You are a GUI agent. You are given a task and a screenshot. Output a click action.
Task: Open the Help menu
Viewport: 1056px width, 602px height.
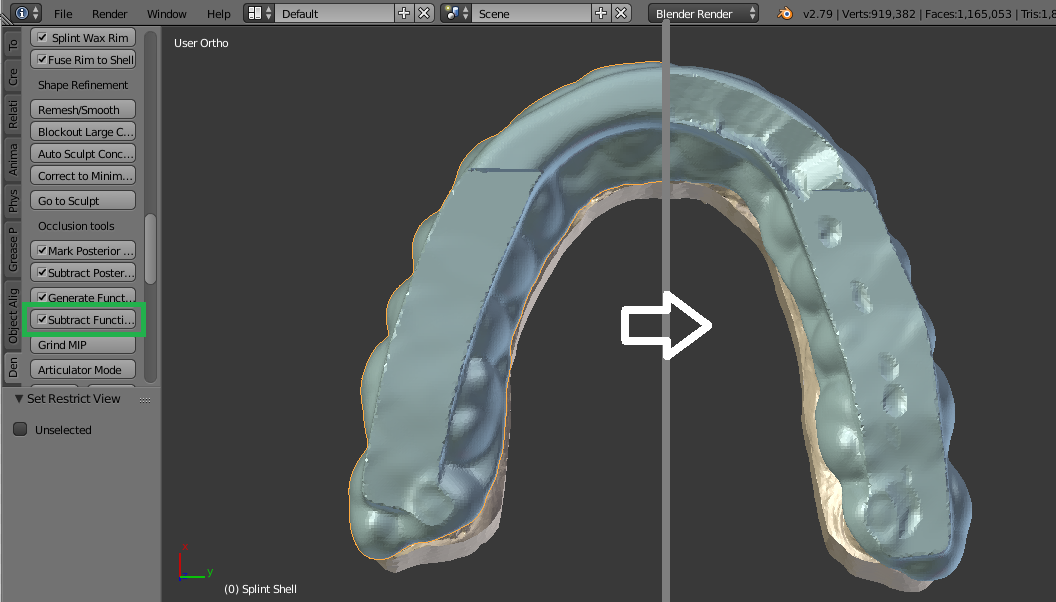pyautogui.click(x=218, y=13)
